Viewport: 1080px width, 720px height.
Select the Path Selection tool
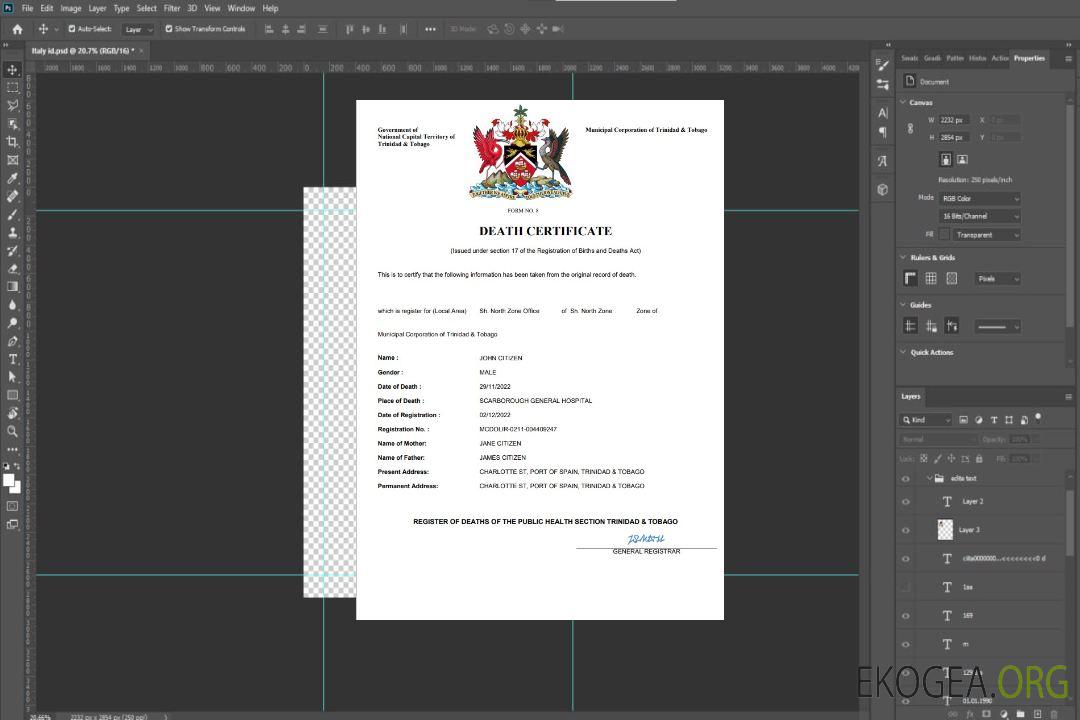click(x=12, y=377)
